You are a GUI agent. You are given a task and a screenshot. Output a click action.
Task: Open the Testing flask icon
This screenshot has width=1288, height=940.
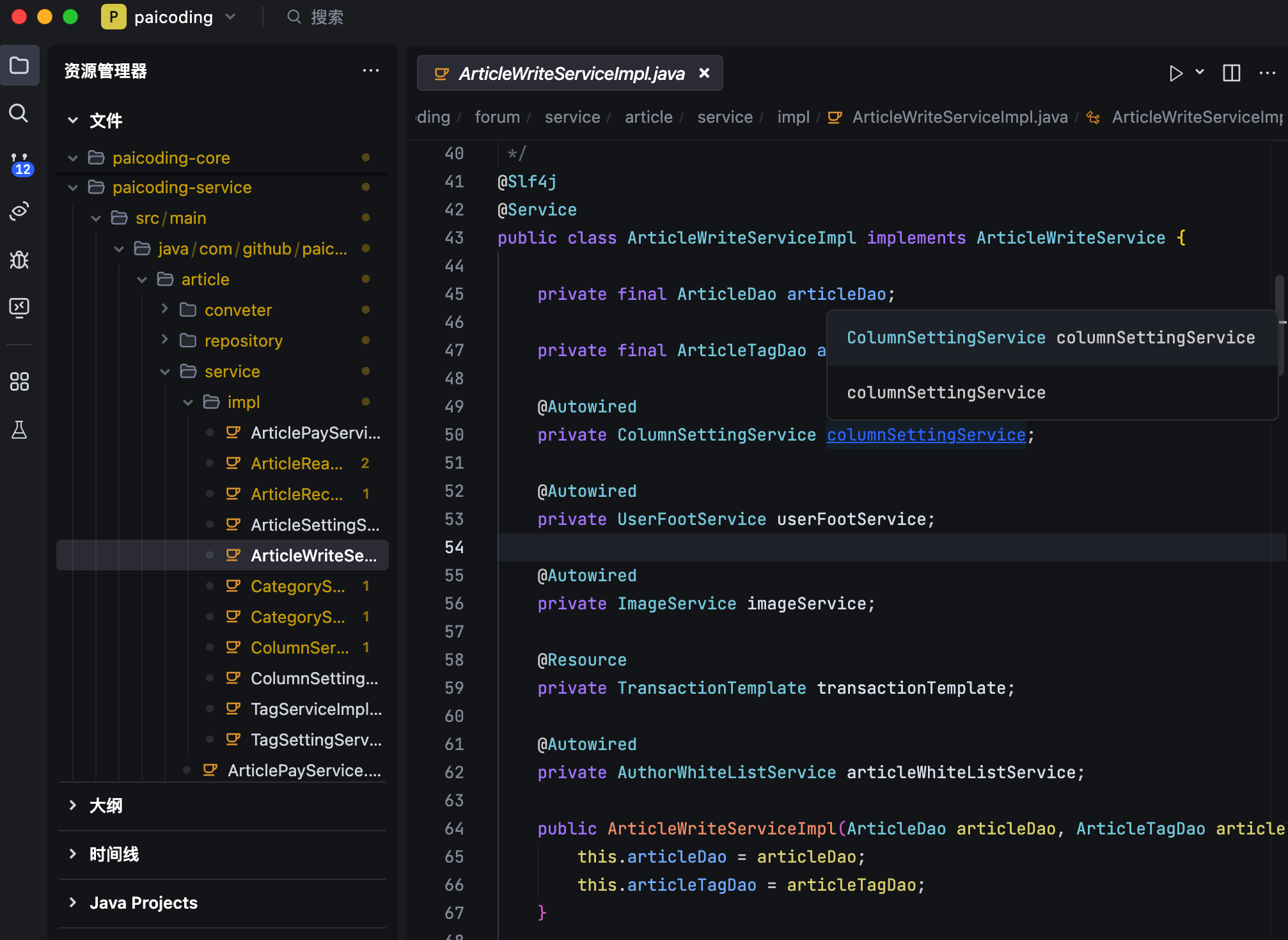tap(19, 430)
